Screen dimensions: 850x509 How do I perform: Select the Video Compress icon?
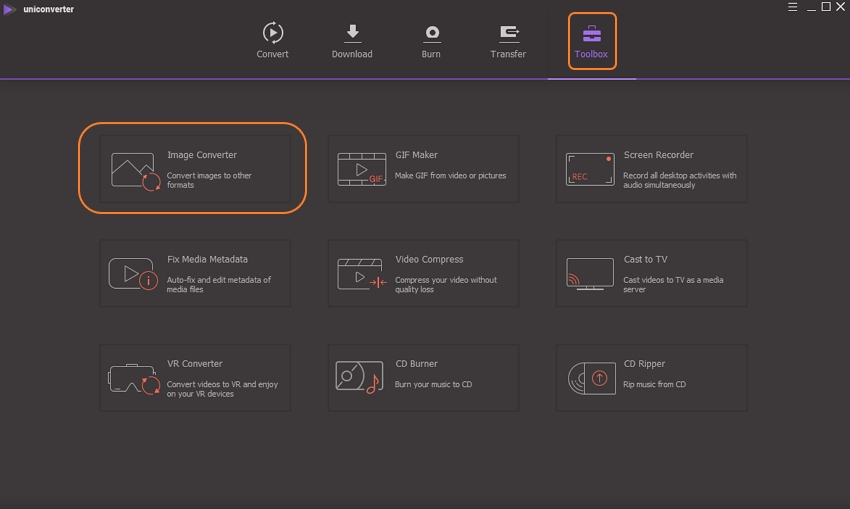(361, 274)
